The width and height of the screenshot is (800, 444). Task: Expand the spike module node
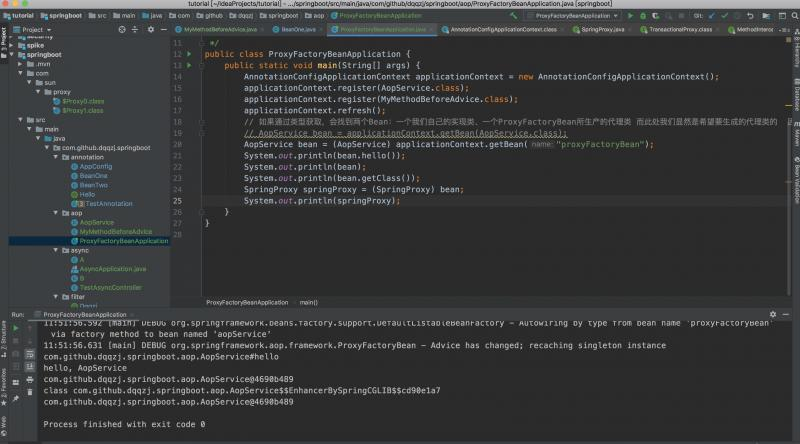pyautogui.click(x=11, y=45)
